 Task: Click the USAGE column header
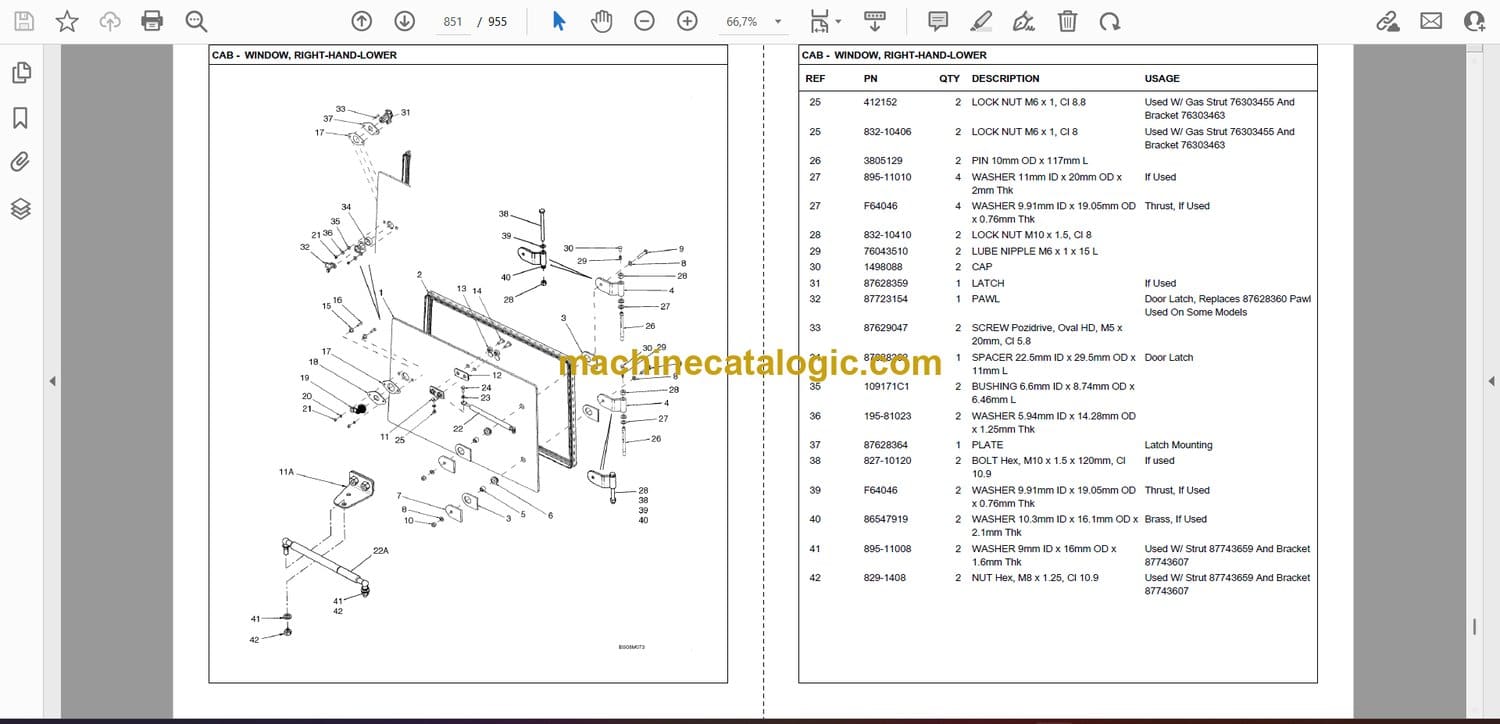(x=1162, y=78)
